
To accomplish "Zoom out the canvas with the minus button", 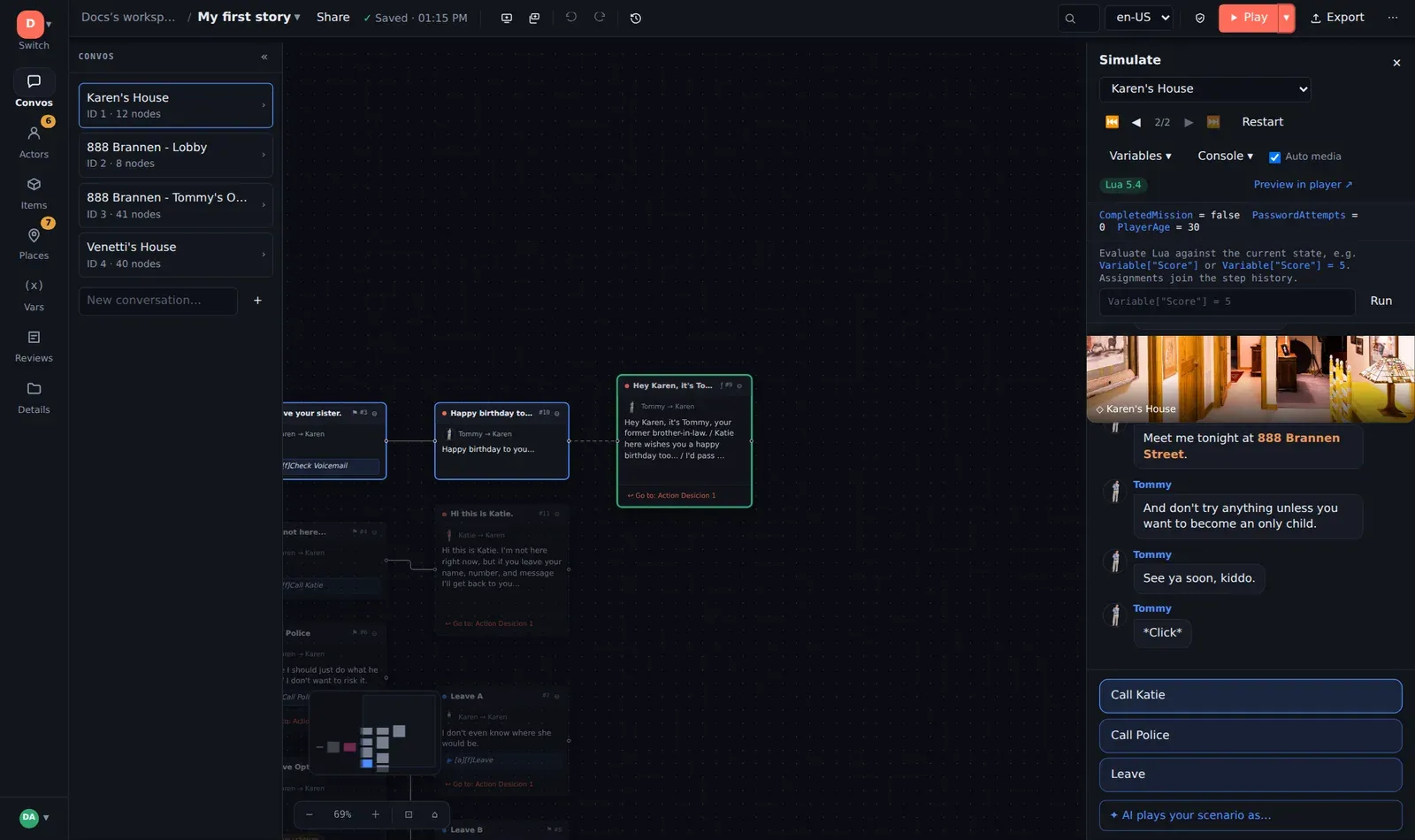I will (x=310, y=814).
